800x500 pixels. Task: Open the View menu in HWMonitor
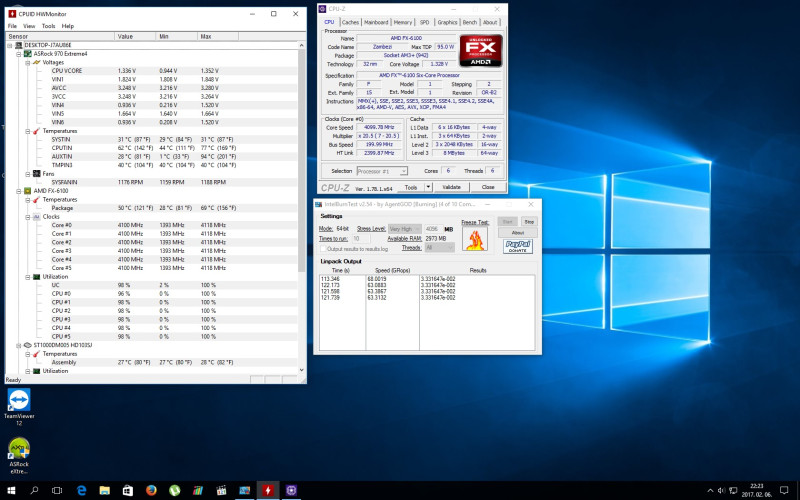(29, 26)
